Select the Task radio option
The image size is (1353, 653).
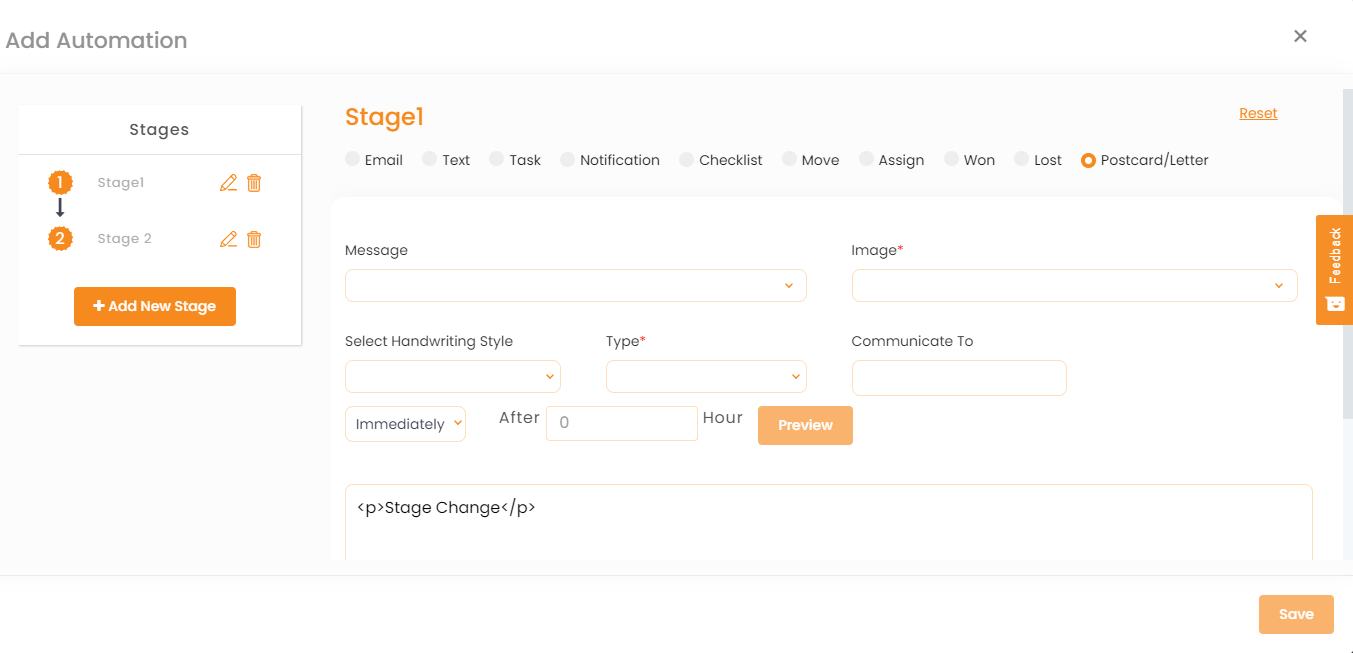pyautogui.click(x=496, y=159)
